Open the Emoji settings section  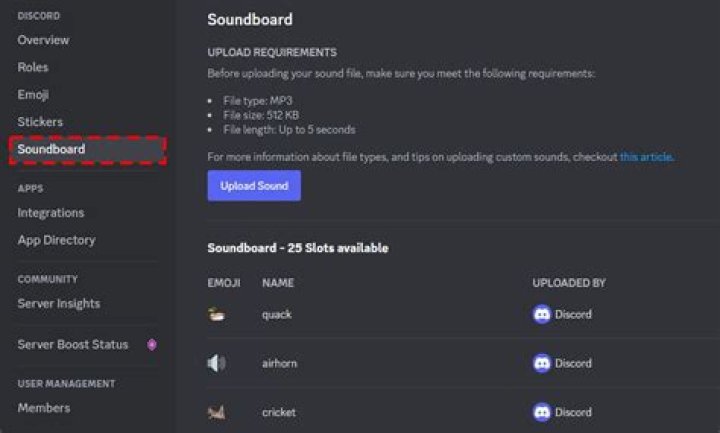[x=33, y=95]
